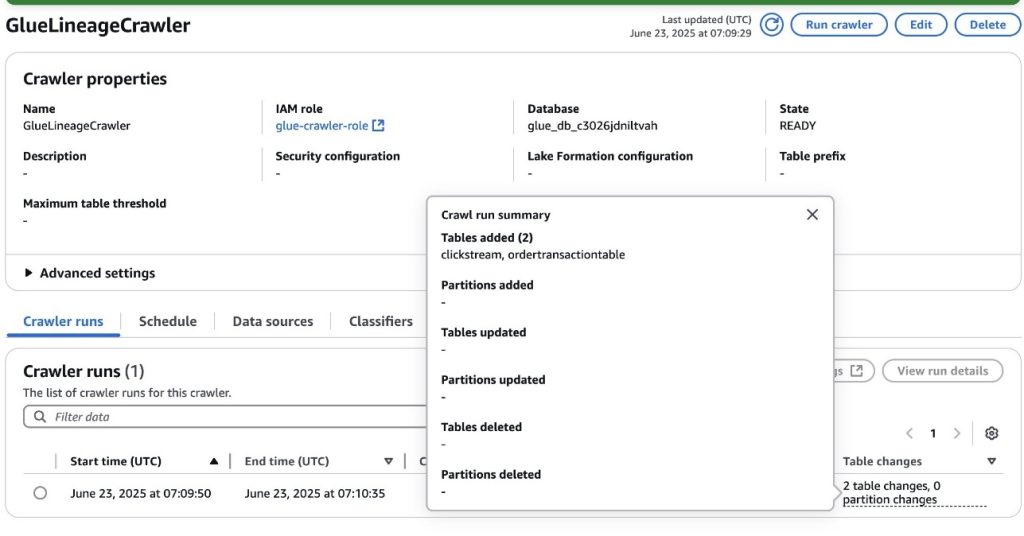Click Tables added (2) heading
The image size is (1024, 536).
coord(487,238)
